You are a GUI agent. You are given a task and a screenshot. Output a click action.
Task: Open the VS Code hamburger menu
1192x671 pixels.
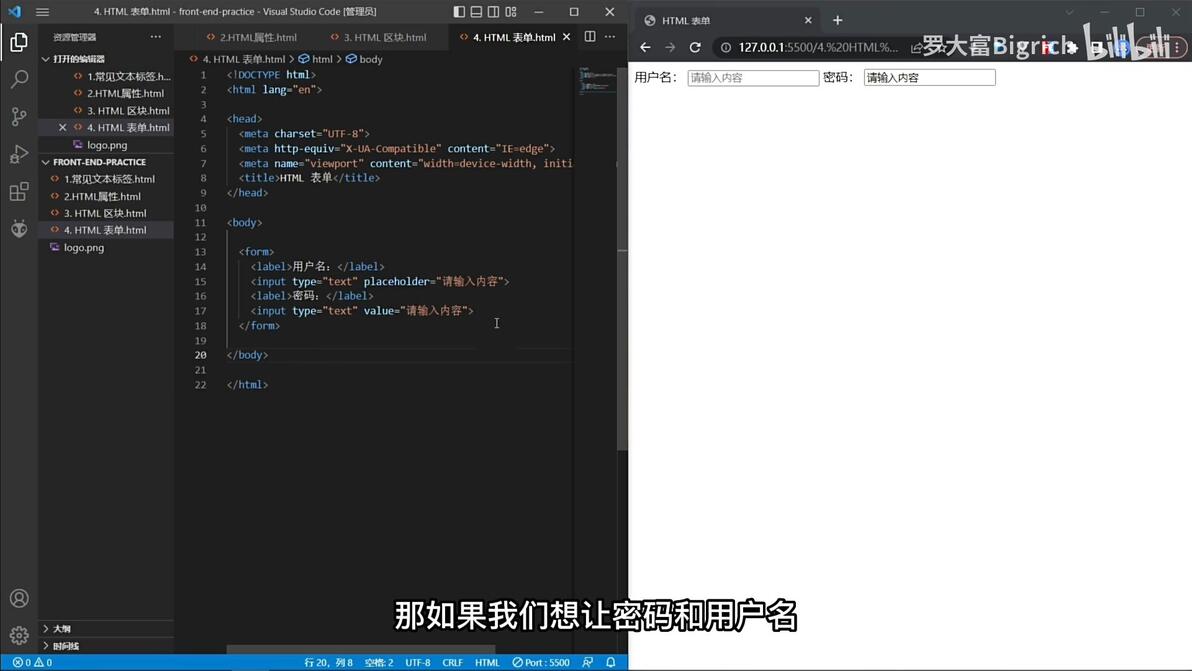(x=43, y=11)
